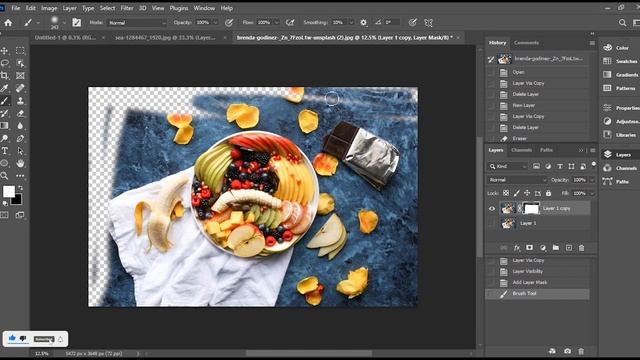Image resolution: width=640 pixels, height=360 pixels.
Task: Open the Select menu
Action: 107,8
